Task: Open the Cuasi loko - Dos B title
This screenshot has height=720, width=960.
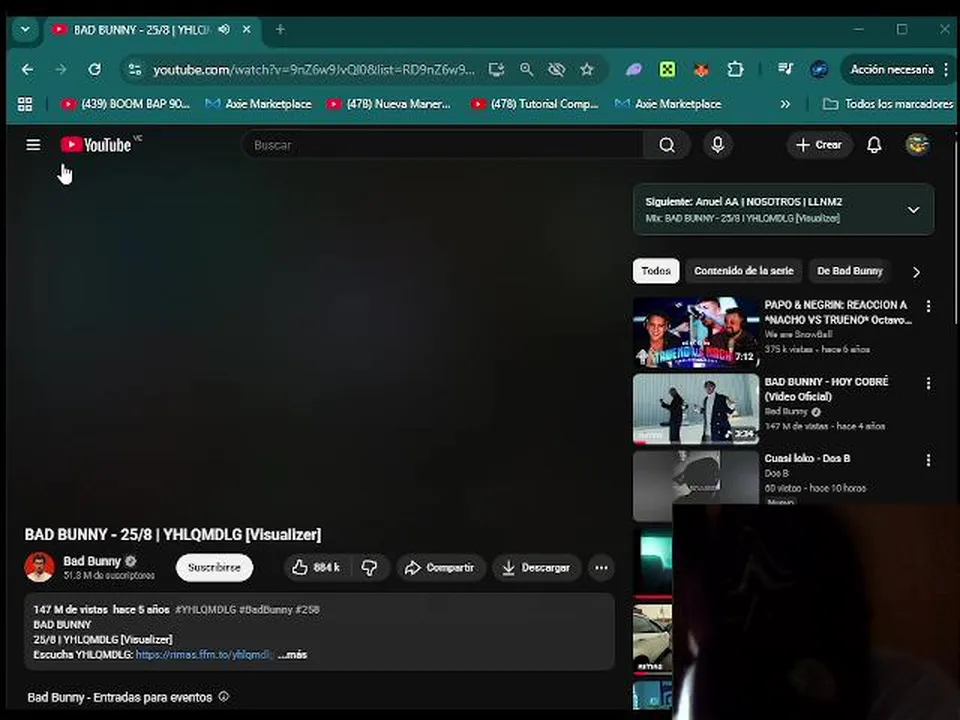Action: click(807, 458)
